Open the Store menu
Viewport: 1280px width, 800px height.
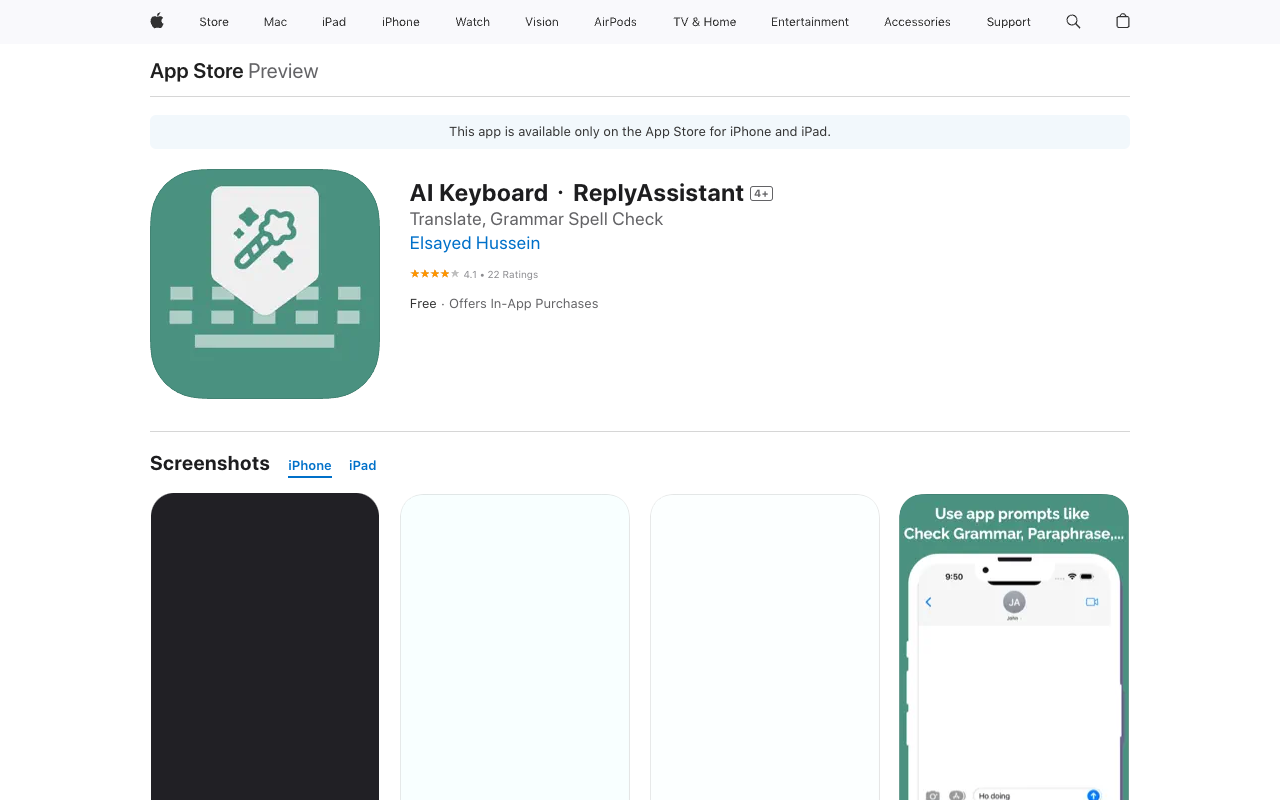214,22
